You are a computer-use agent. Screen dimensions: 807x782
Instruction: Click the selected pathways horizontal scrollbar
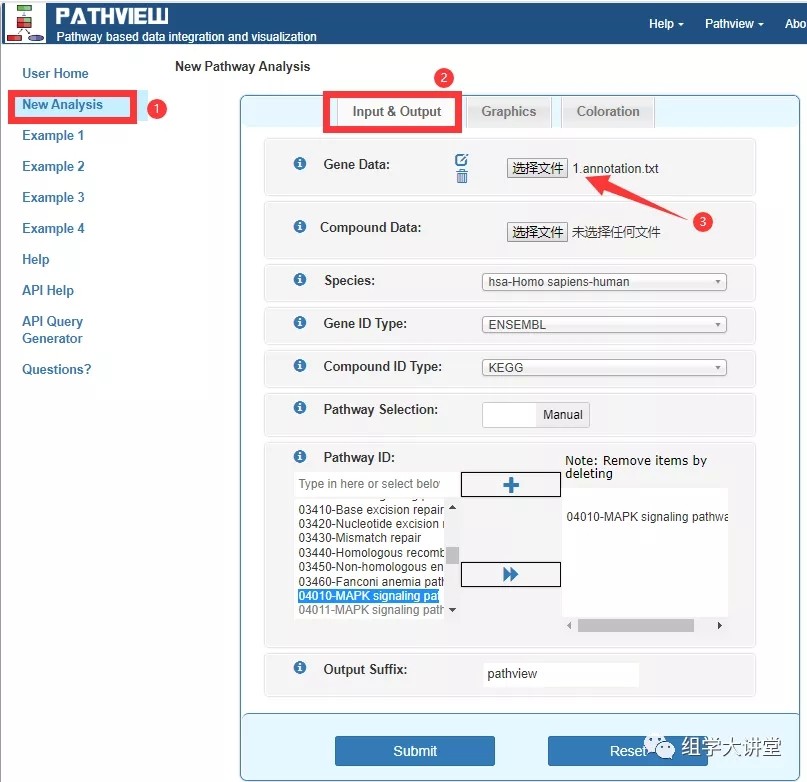point(636,625)
